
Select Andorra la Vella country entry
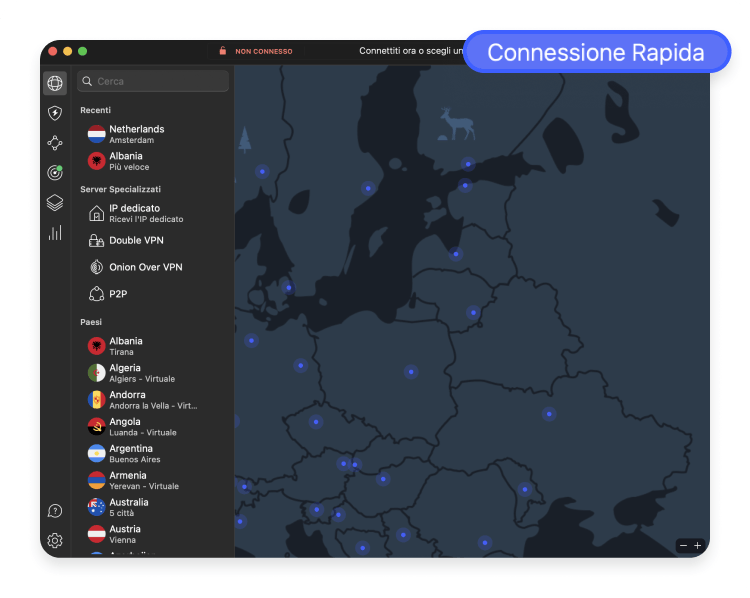[x=153, y=399]
